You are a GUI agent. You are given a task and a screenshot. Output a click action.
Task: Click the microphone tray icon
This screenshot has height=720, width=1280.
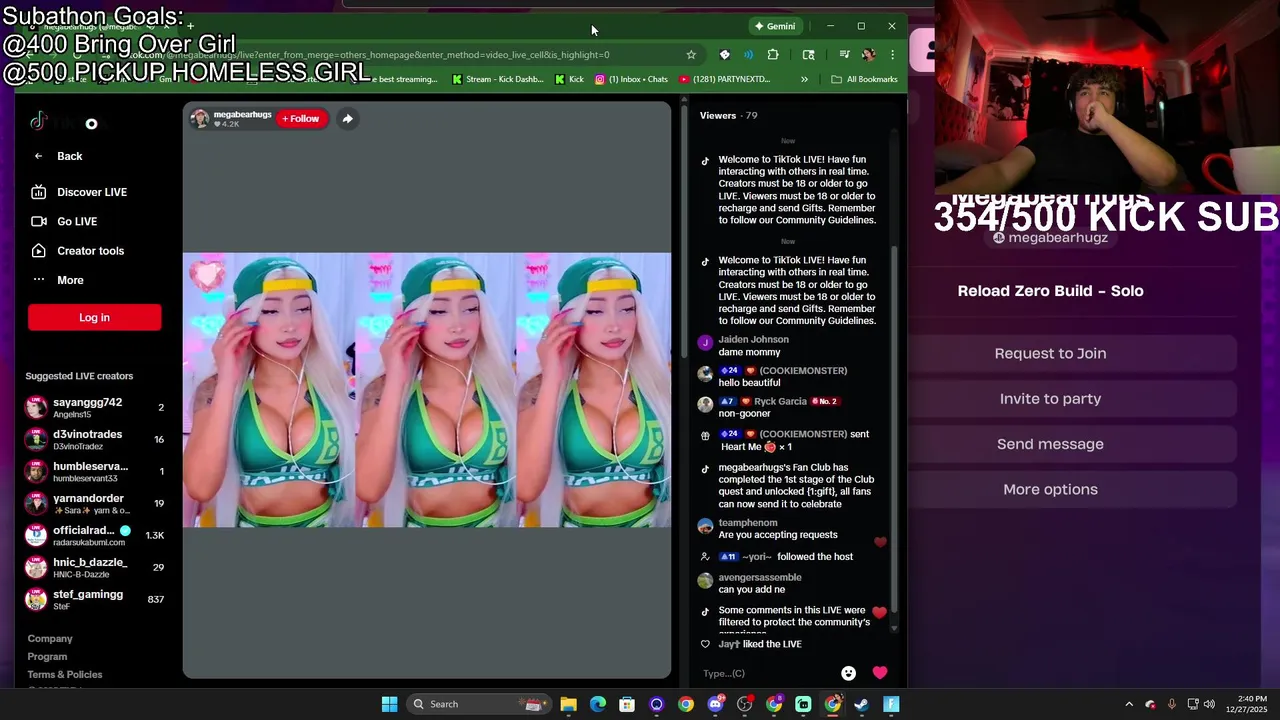coord(1171,704)
